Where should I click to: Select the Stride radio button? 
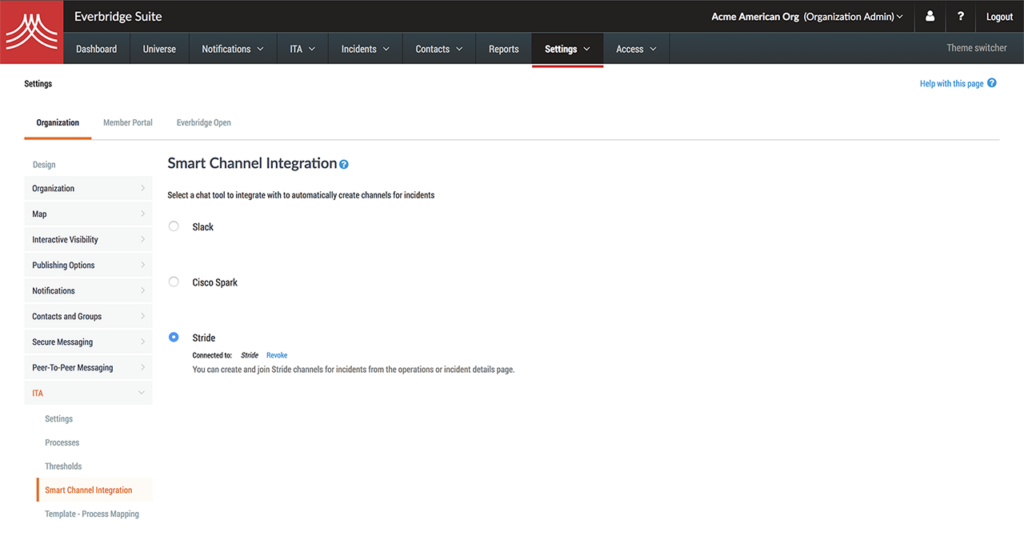tap(174, 337)
